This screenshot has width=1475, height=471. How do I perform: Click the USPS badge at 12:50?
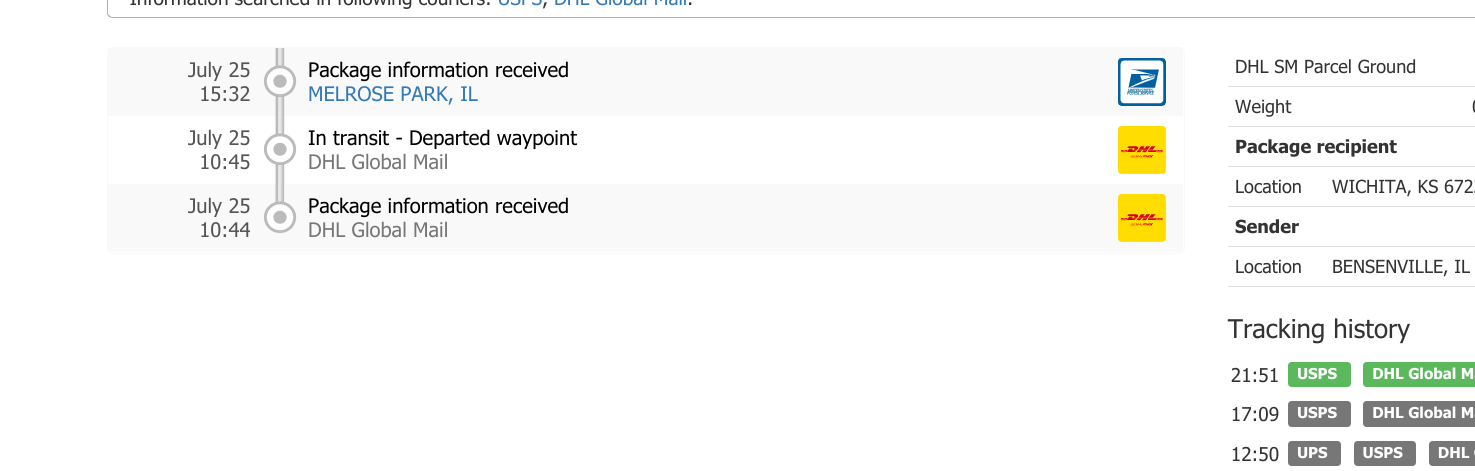click(1384, 453)
